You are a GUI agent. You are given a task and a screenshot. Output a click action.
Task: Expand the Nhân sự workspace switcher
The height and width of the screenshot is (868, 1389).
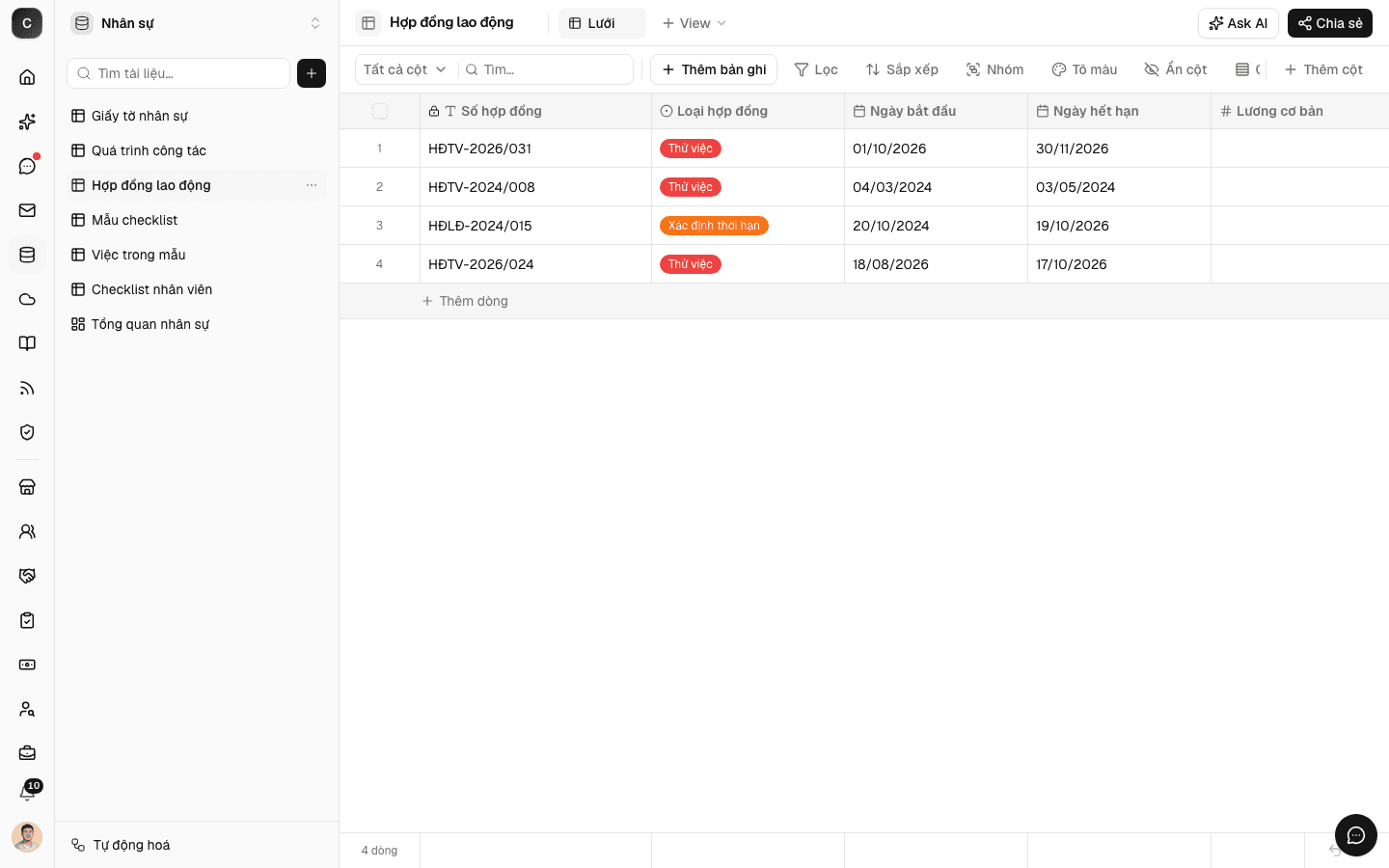[x=197, y=23]
